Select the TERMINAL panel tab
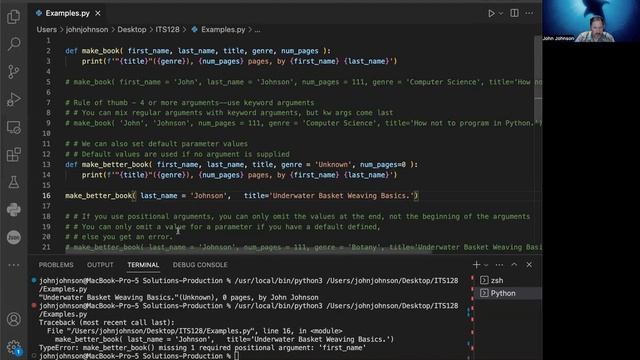 tap(143, 265)
